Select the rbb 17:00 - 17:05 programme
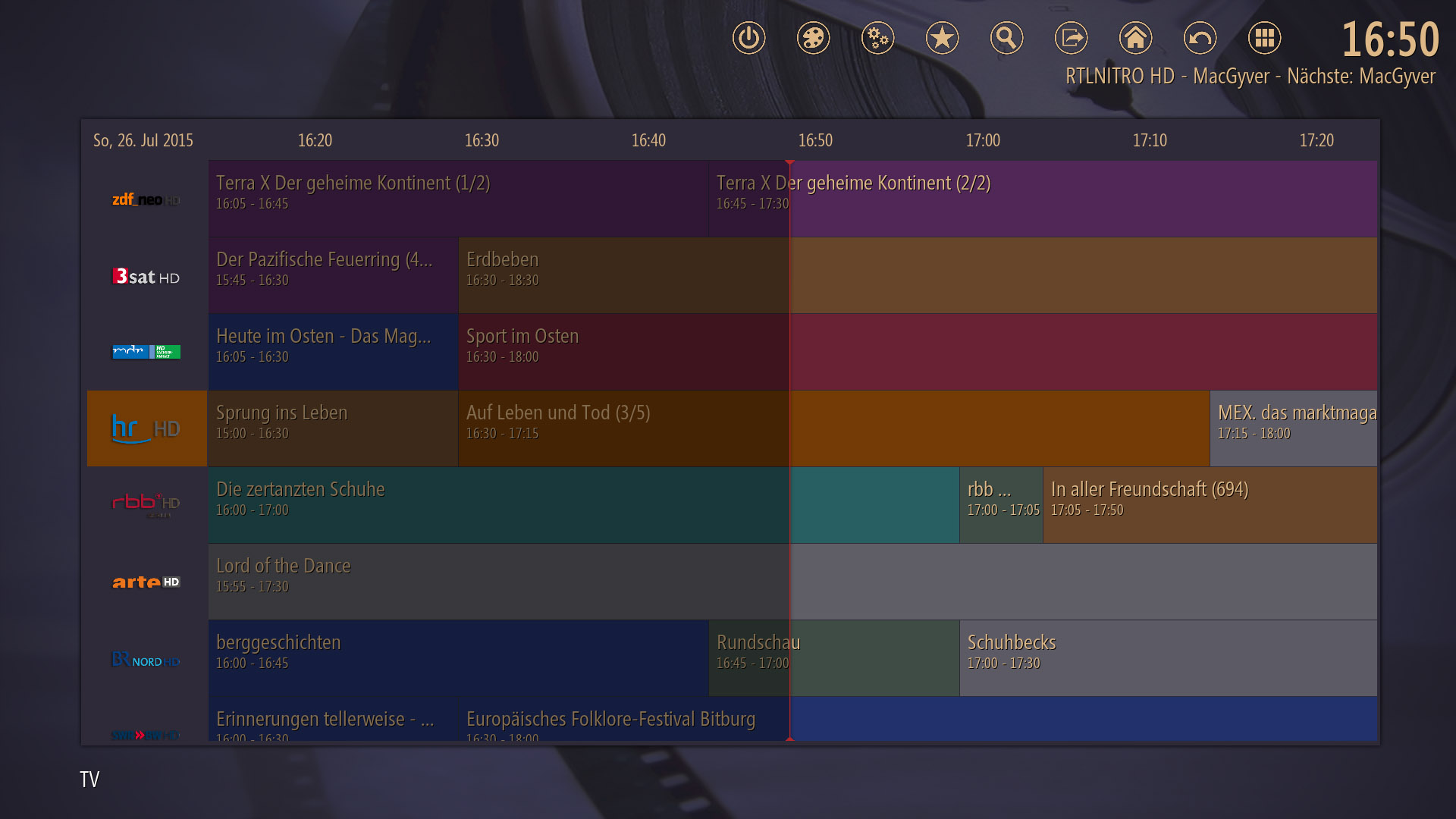This screenshot has height=819, width=1456. [x=1001, y=505]
